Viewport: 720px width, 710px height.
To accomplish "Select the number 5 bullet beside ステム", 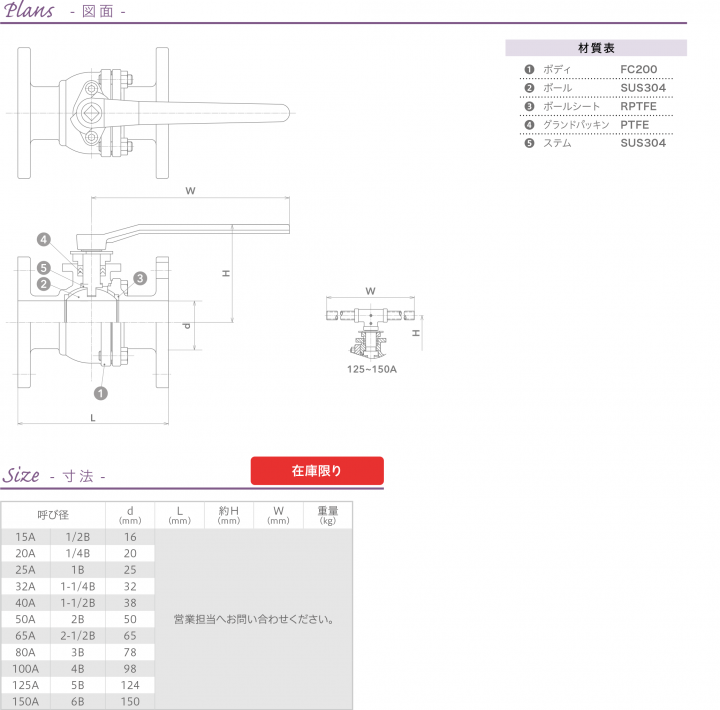I will (x=529, y=143).
